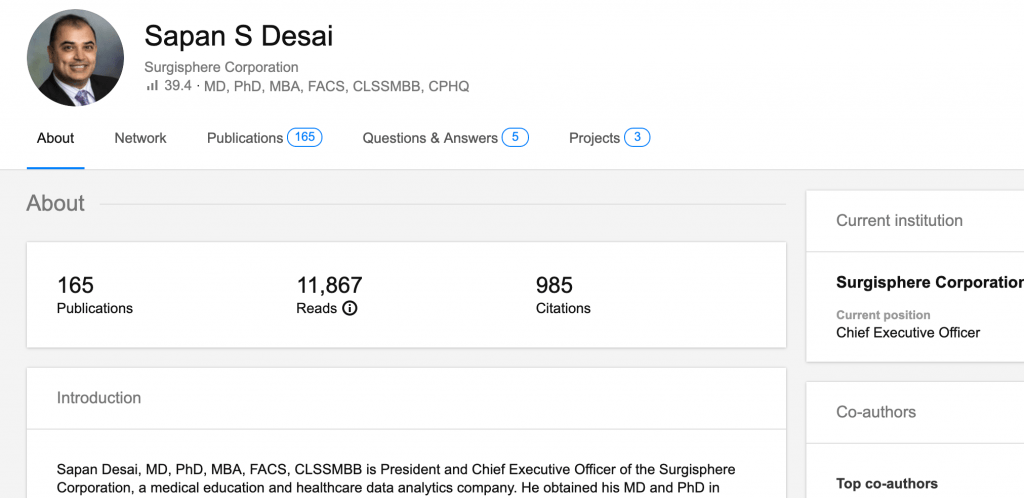Click the 11,867 Reads statistic
Image resolution: width=1024 pixels, height=498 pixels.
pos(329,295)
